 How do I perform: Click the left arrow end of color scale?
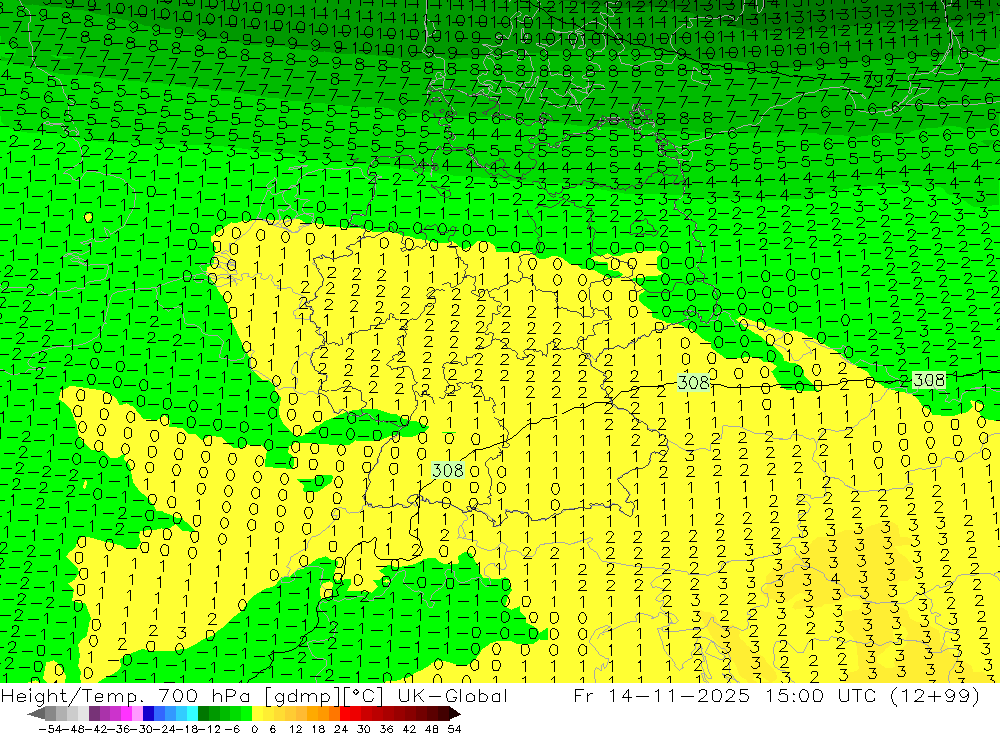point(36,713)
